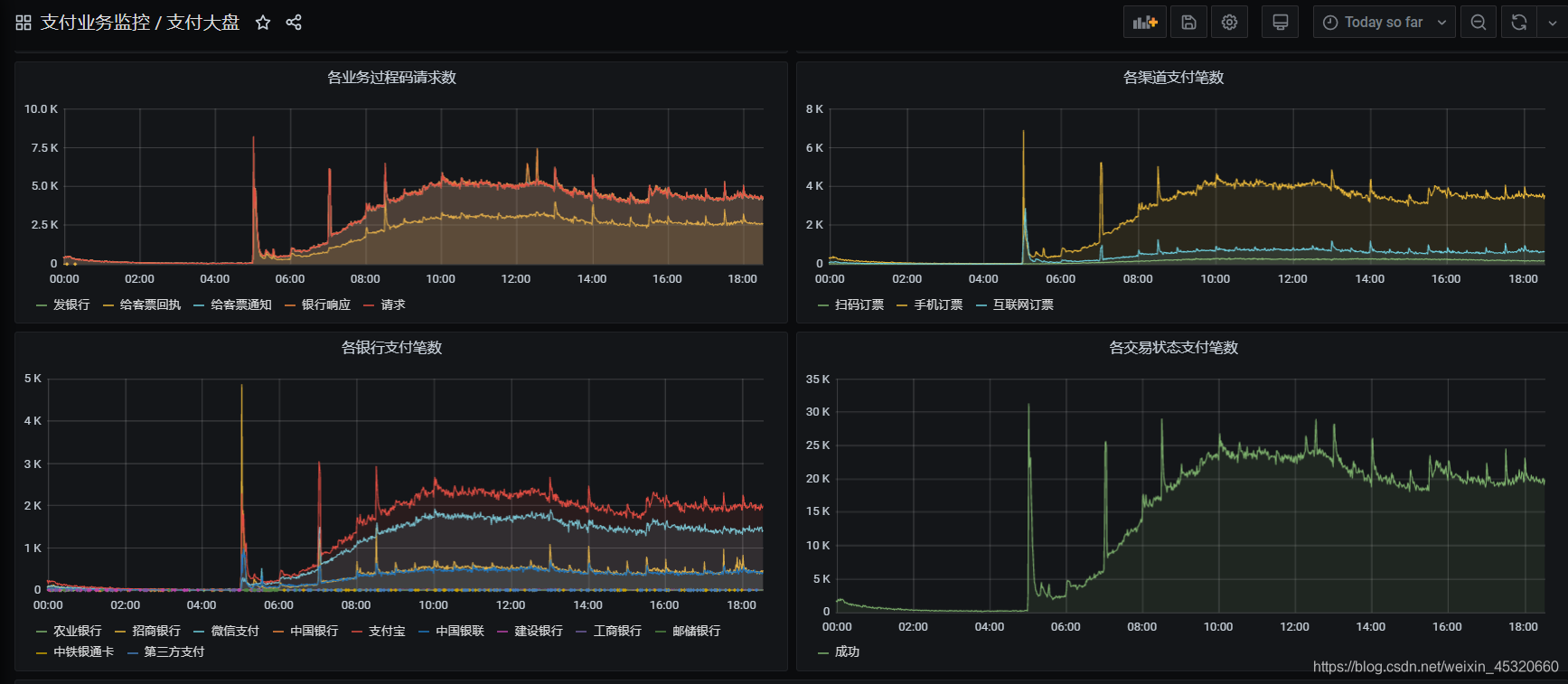Toggle the 农业银行 legend series

click(77, 632)
